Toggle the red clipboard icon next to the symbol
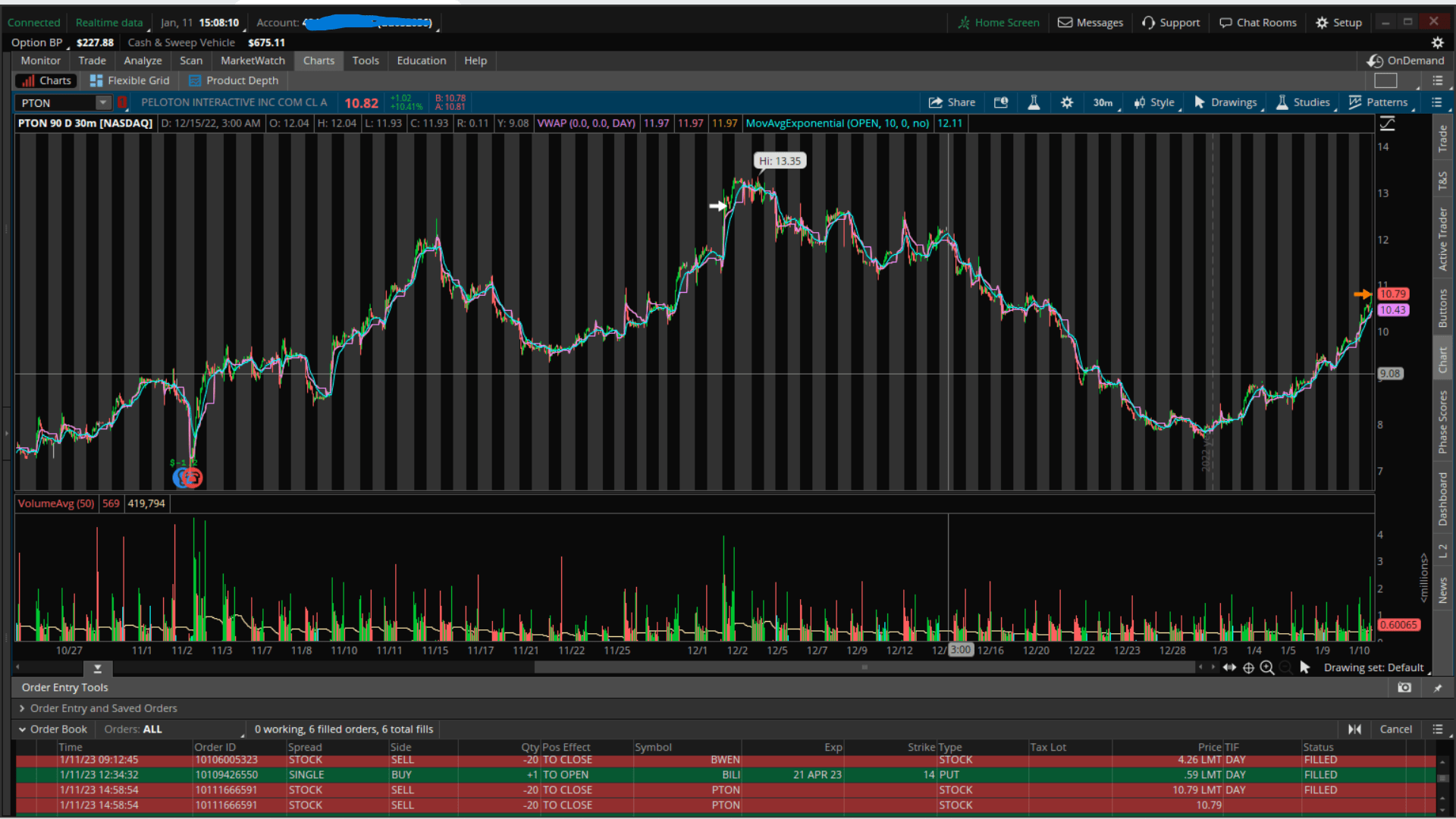The width and height of the screenshot is (1456, 819). pos(122,102)
